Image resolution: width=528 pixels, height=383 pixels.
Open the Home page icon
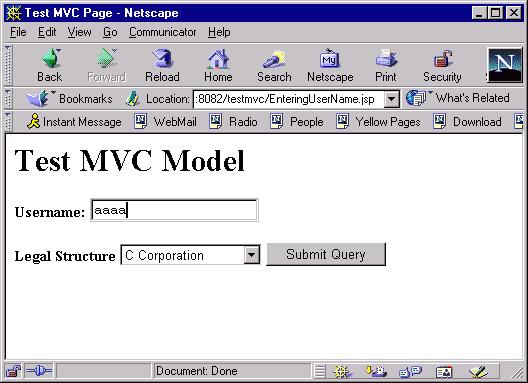point(218,59)
